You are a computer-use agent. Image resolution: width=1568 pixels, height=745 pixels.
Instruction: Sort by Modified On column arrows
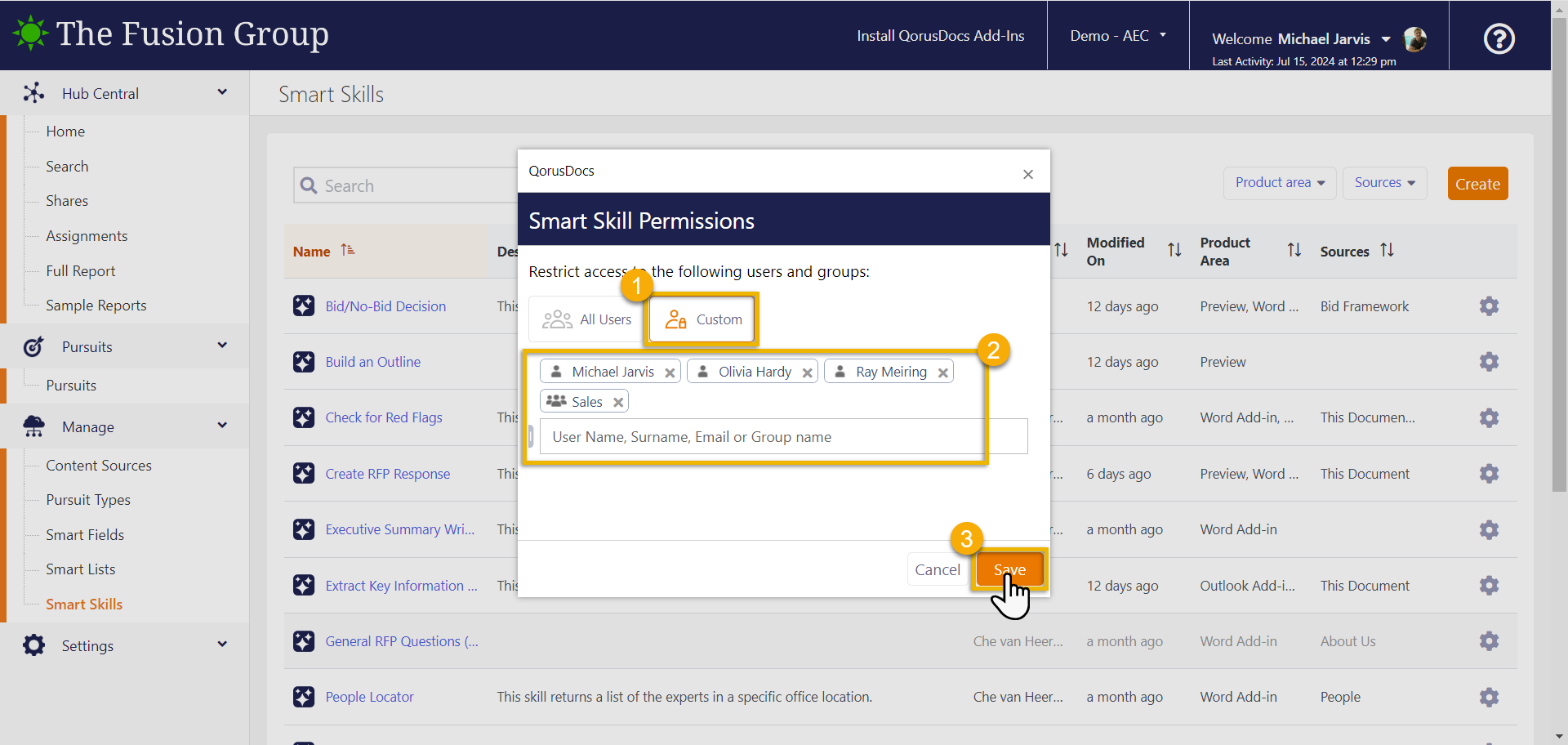(1174, 251)
